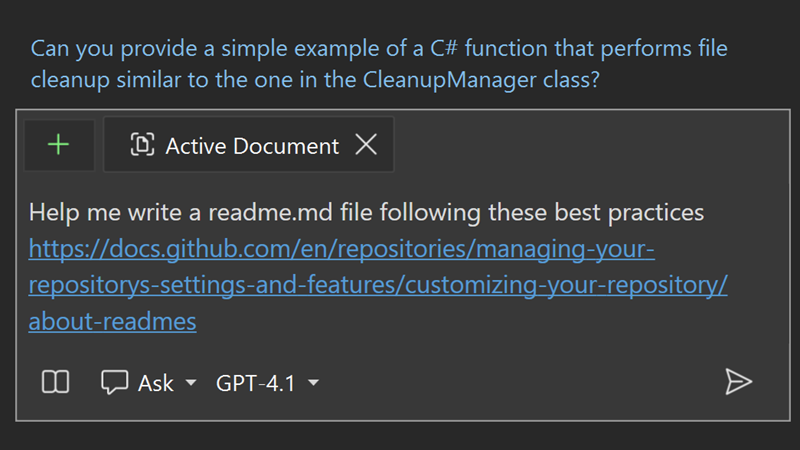This screenshot has height=450, width=800.
Task: Expand the GPT-4.1 model dropdown arrow
Action: (x=314, y=382)
